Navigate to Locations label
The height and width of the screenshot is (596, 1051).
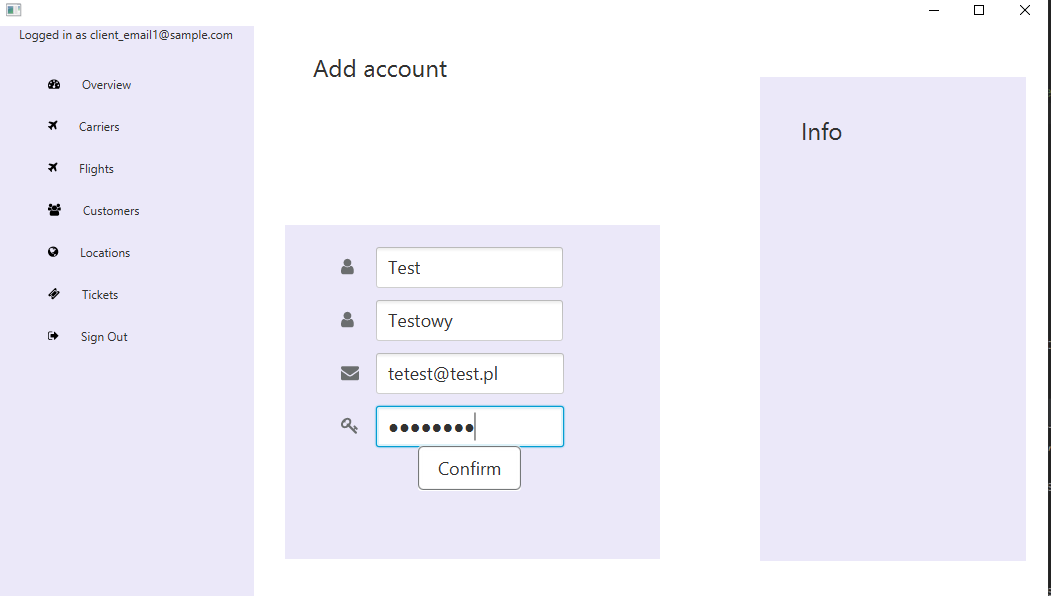105,253
